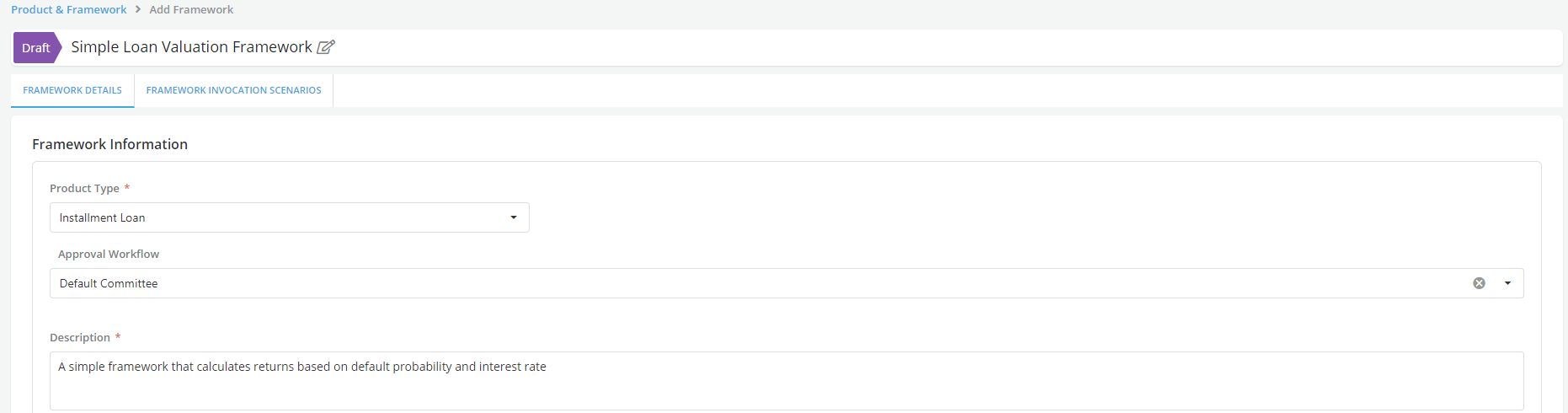Click the Approval Workflow field label

click(109, 254)
